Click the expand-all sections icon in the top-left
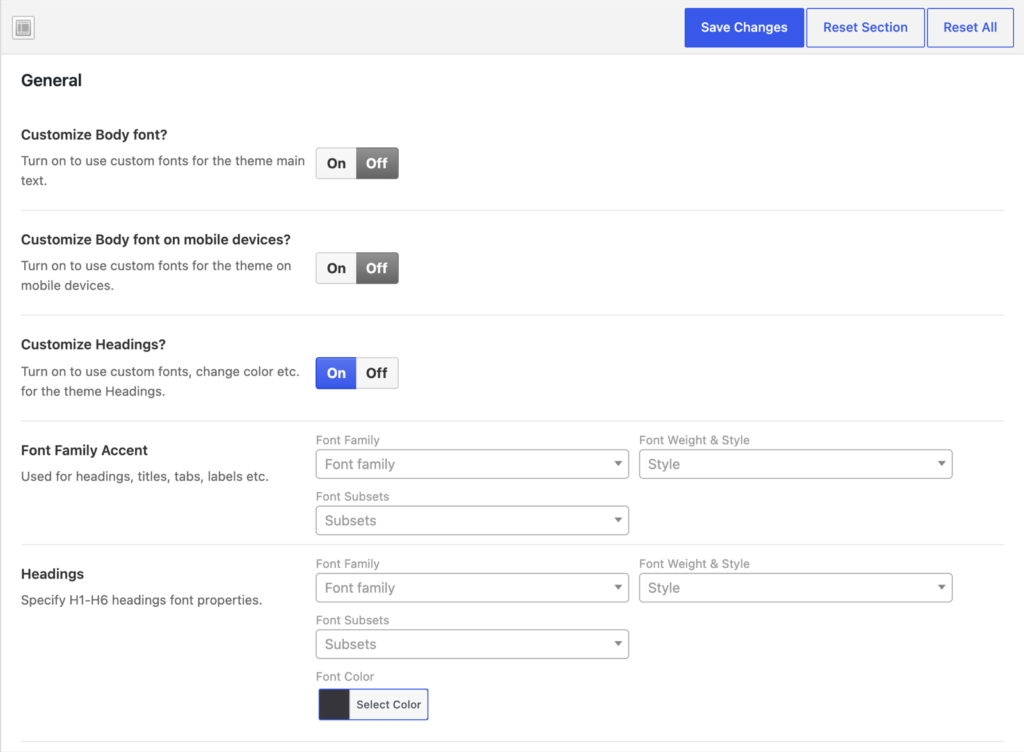This screenshot has width=1024, height=752. [x=24, y=27]
